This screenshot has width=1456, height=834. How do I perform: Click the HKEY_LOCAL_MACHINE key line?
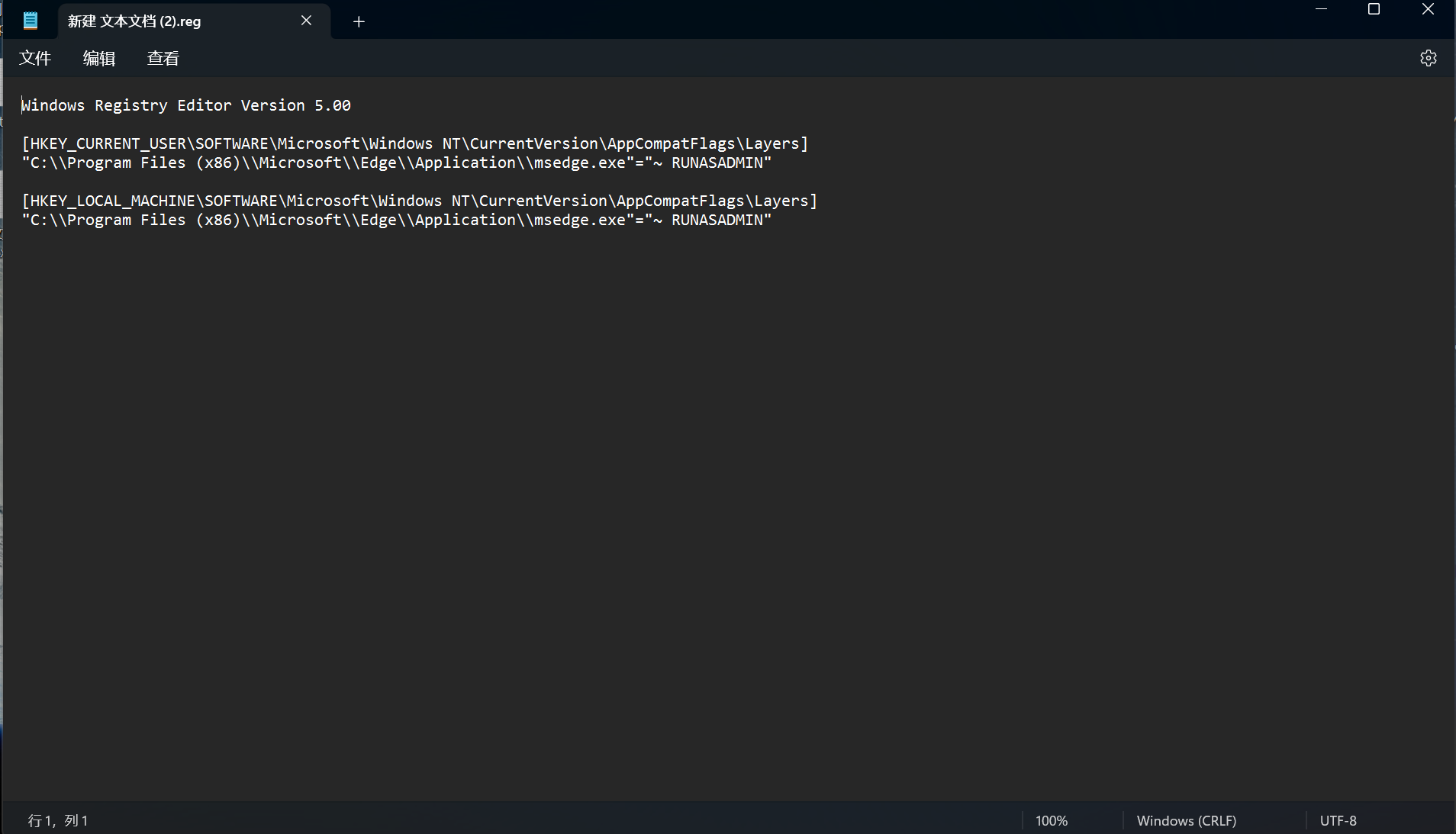click(420, 201)
